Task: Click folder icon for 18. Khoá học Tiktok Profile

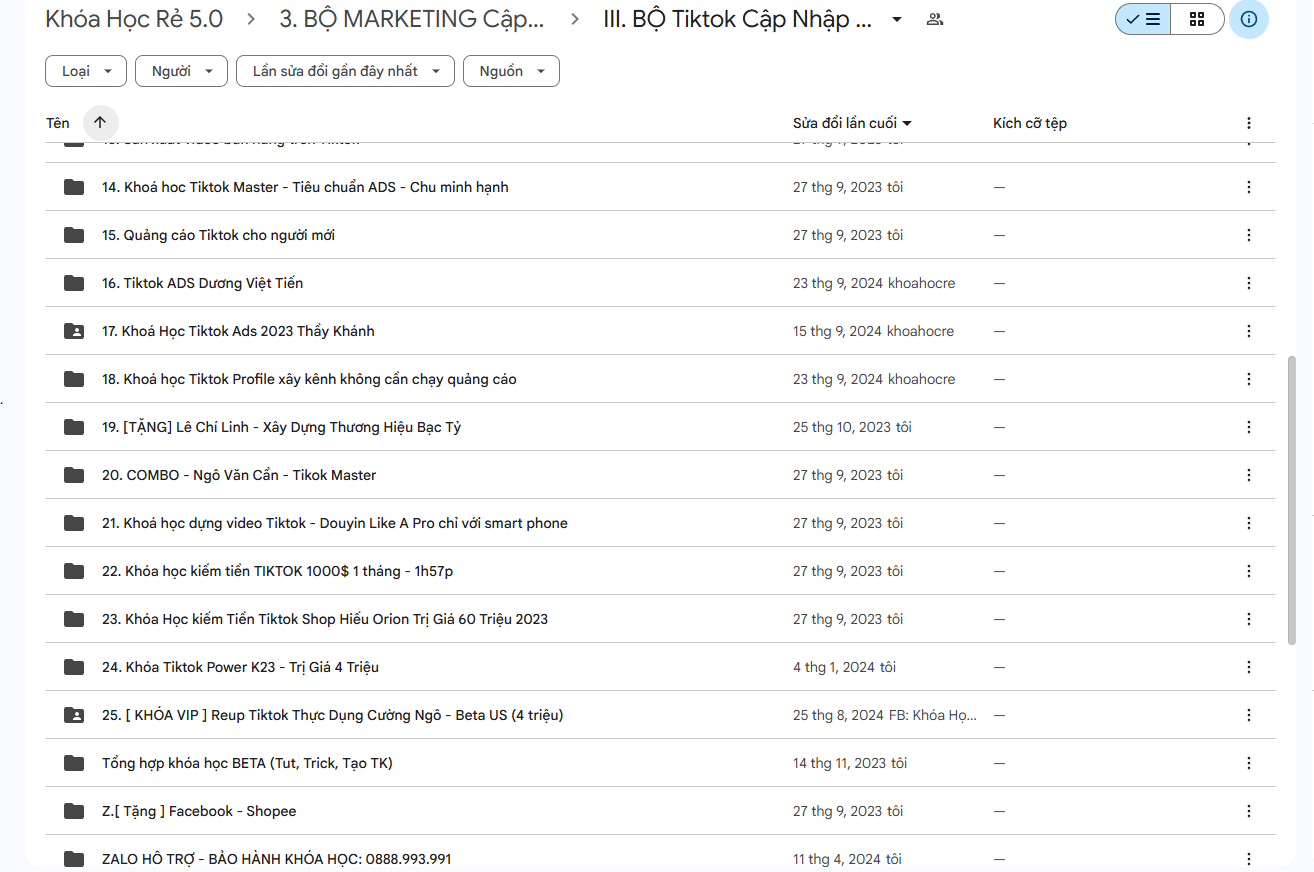Action: (74, 379)
